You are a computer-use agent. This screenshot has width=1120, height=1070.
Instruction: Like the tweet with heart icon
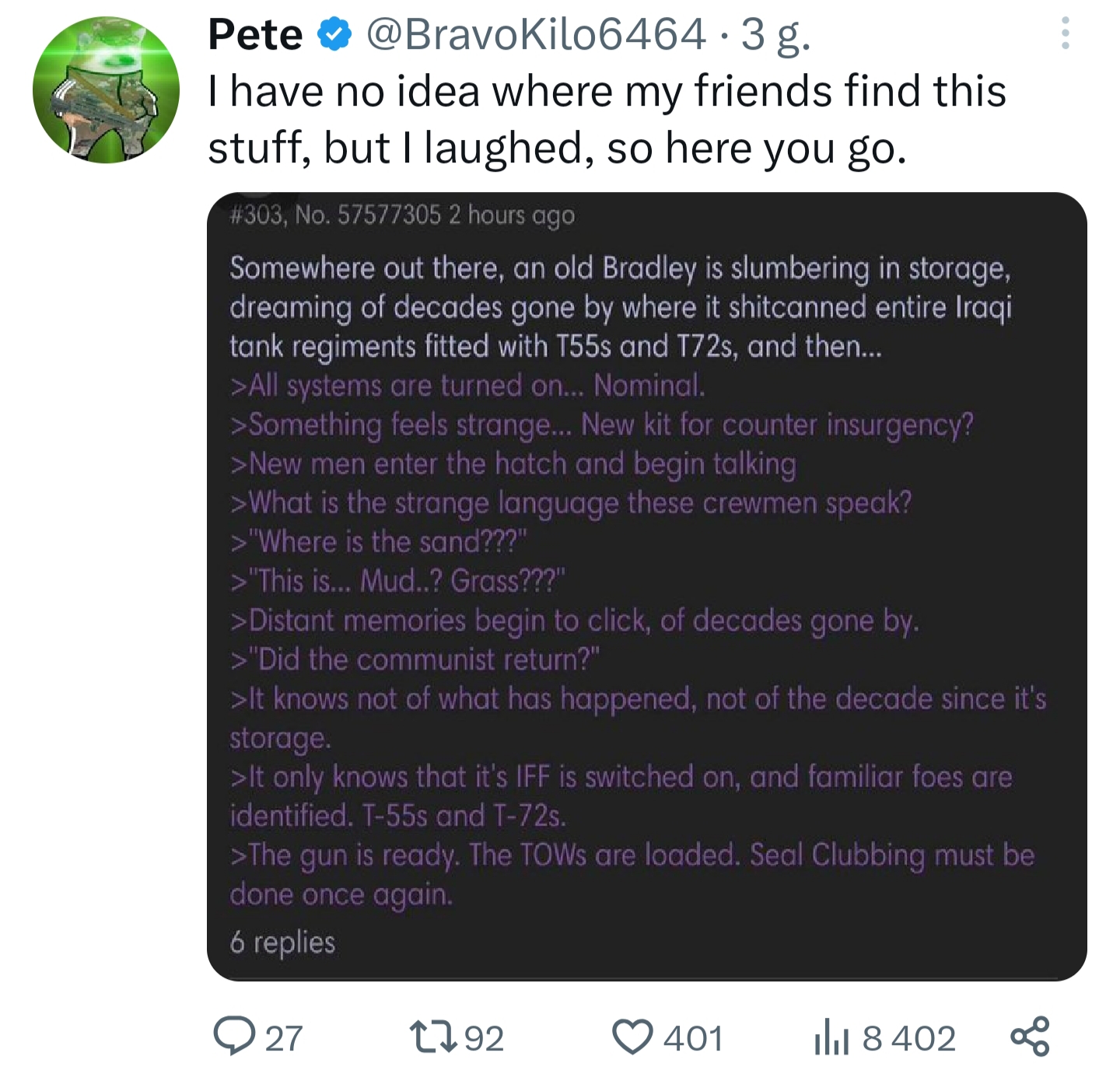632,1037
